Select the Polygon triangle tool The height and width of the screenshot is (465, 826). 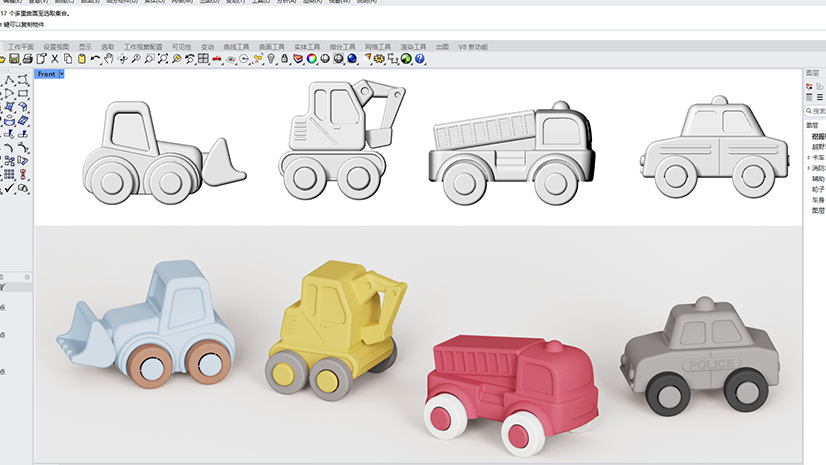coord(9,93)
